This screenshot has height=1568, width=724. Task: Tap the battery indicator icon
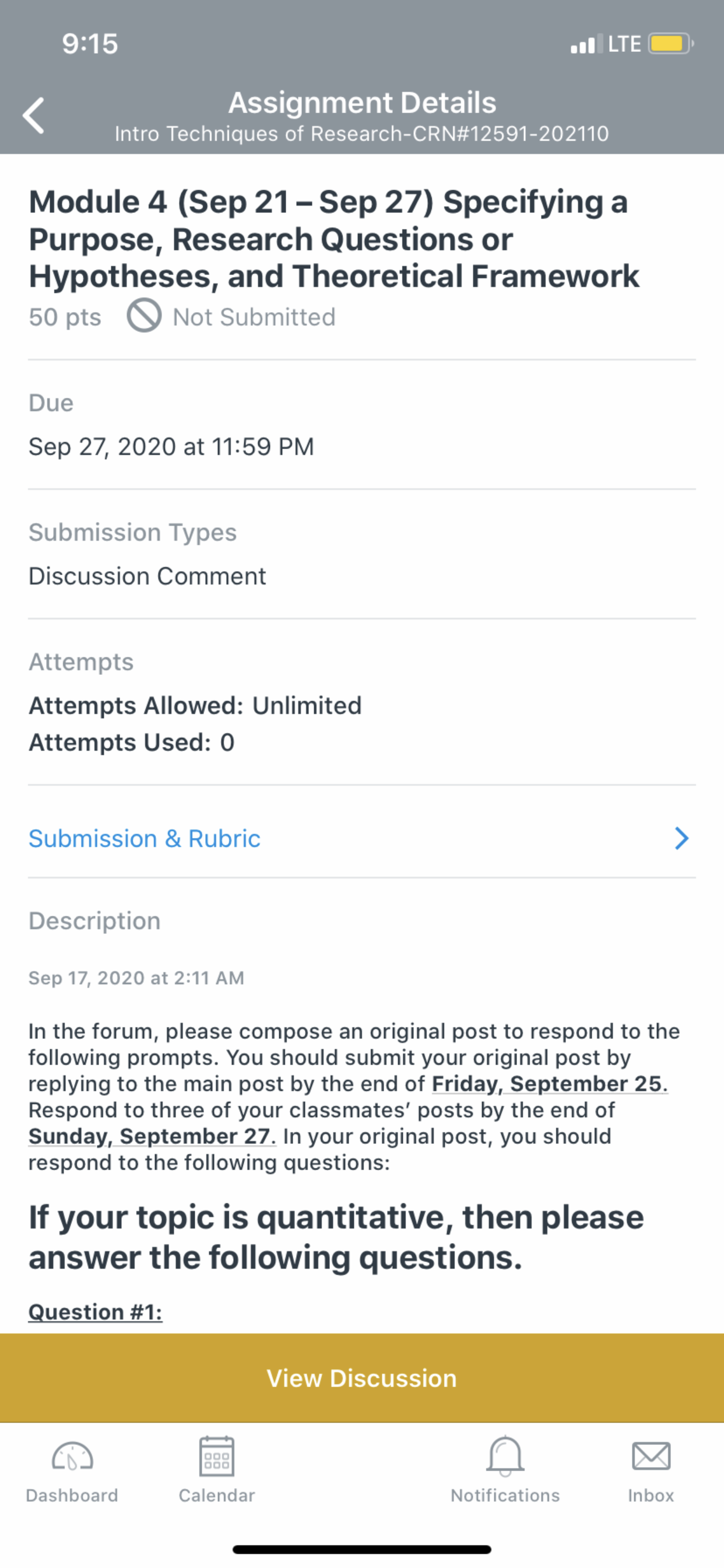[x=670, y=44]
